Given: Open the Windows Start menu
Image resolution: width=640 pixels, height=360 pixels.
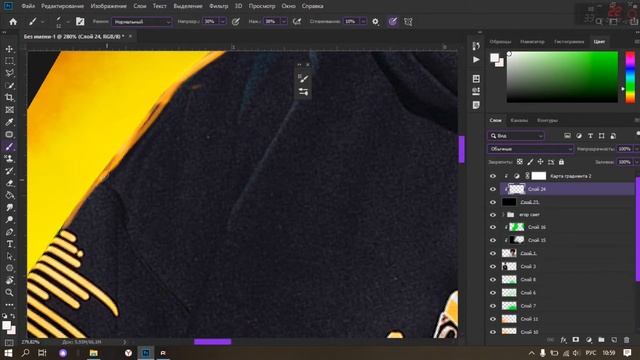Looking at the screenshot, I should point(8,353).
